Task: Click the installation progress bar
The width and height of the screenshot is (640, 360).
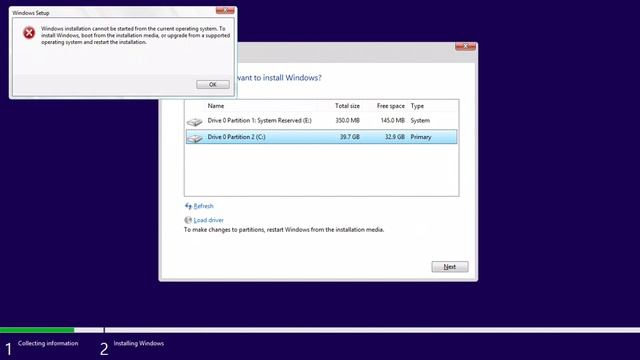Action: [x=320, y=330]
